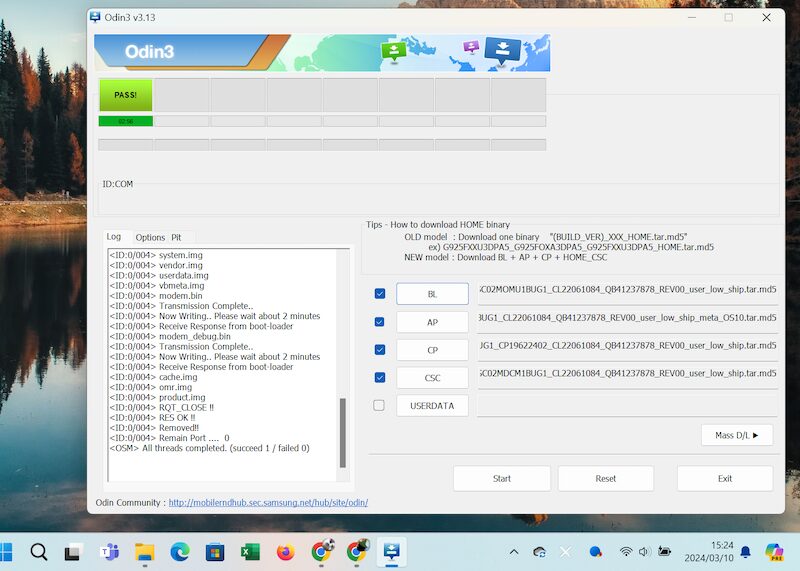Expand the Mass D/L option
The width and height of the screenshot is (800, 571).
[x=737, y=435]
